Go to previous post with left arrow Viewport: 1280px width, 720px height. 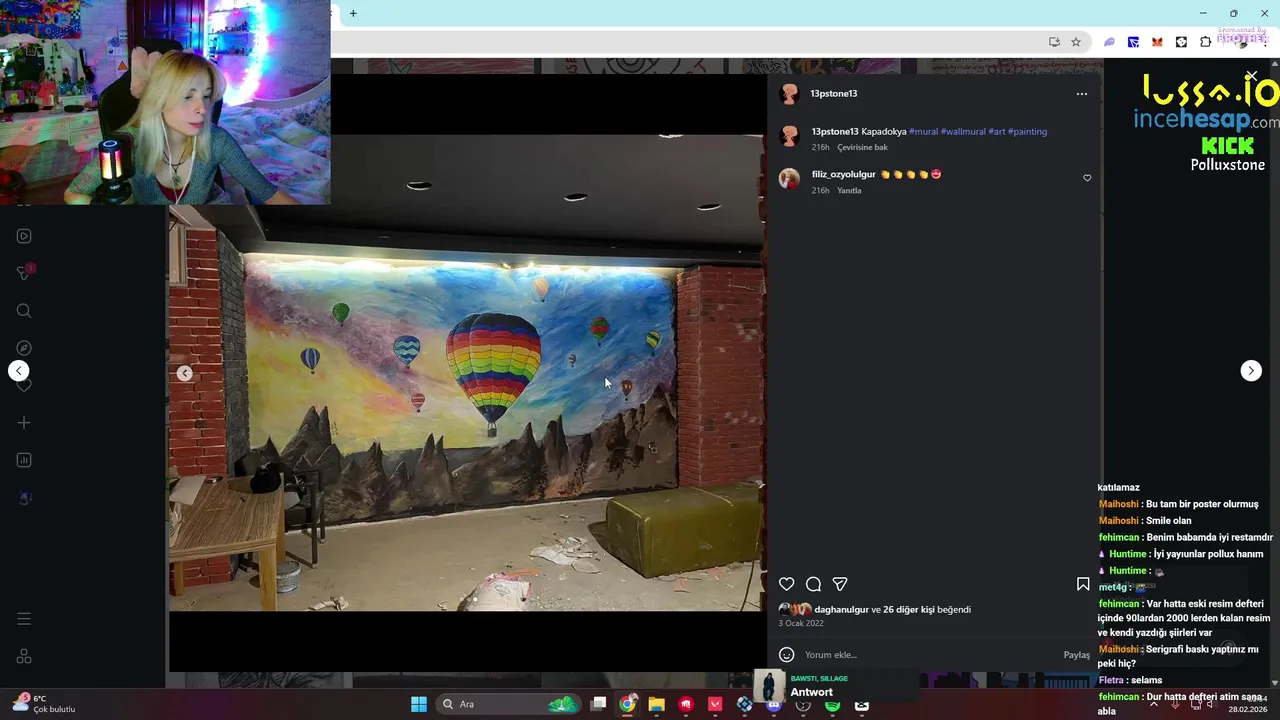click(18, 371)
